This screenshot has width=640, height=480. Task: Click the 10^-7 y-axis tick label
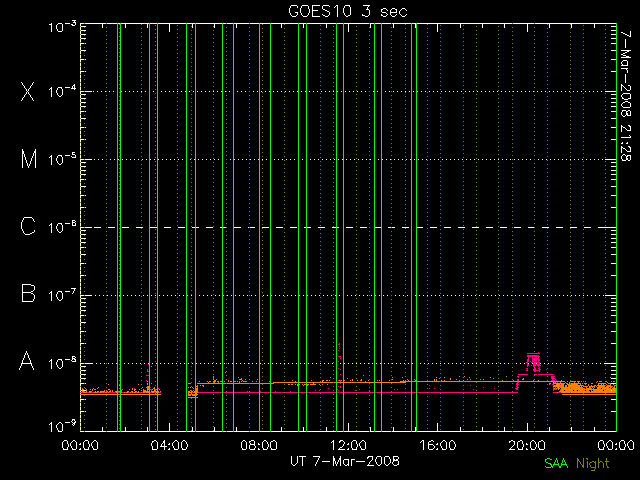click(62, 295)
